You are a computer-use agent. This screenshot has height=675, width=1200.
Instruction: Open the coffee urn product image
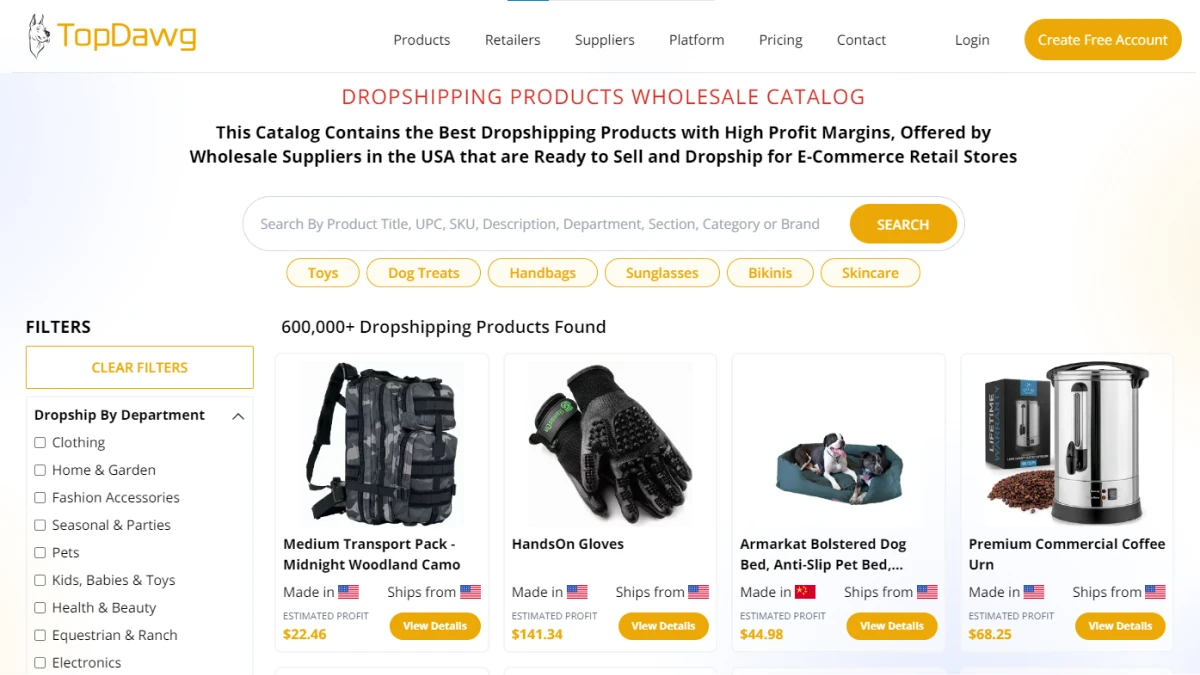pos(1067,444)
